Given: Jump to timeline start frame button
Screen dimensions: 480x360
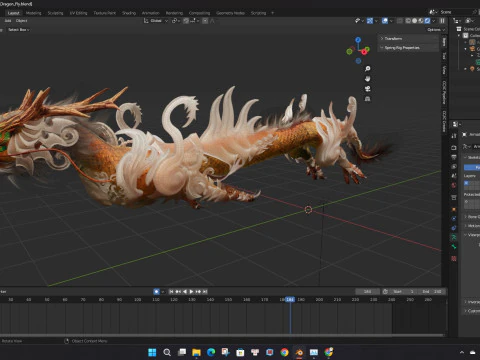Looking at the screenshot, I should pyautogui.click(x=171, y=292).
